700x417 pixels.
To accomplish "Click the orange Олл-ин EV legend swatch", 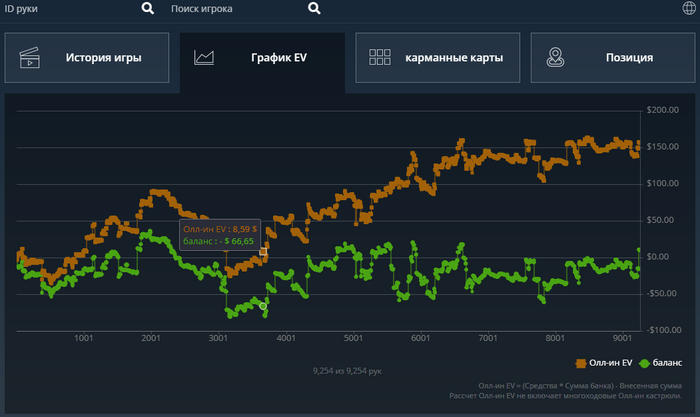I will tap(582, 363).
